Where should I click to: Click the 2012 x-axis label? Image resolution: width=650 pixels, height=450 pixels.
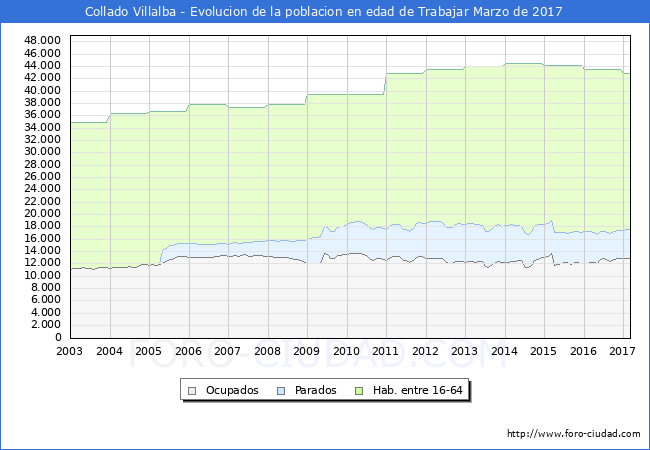tap(425, 351)
